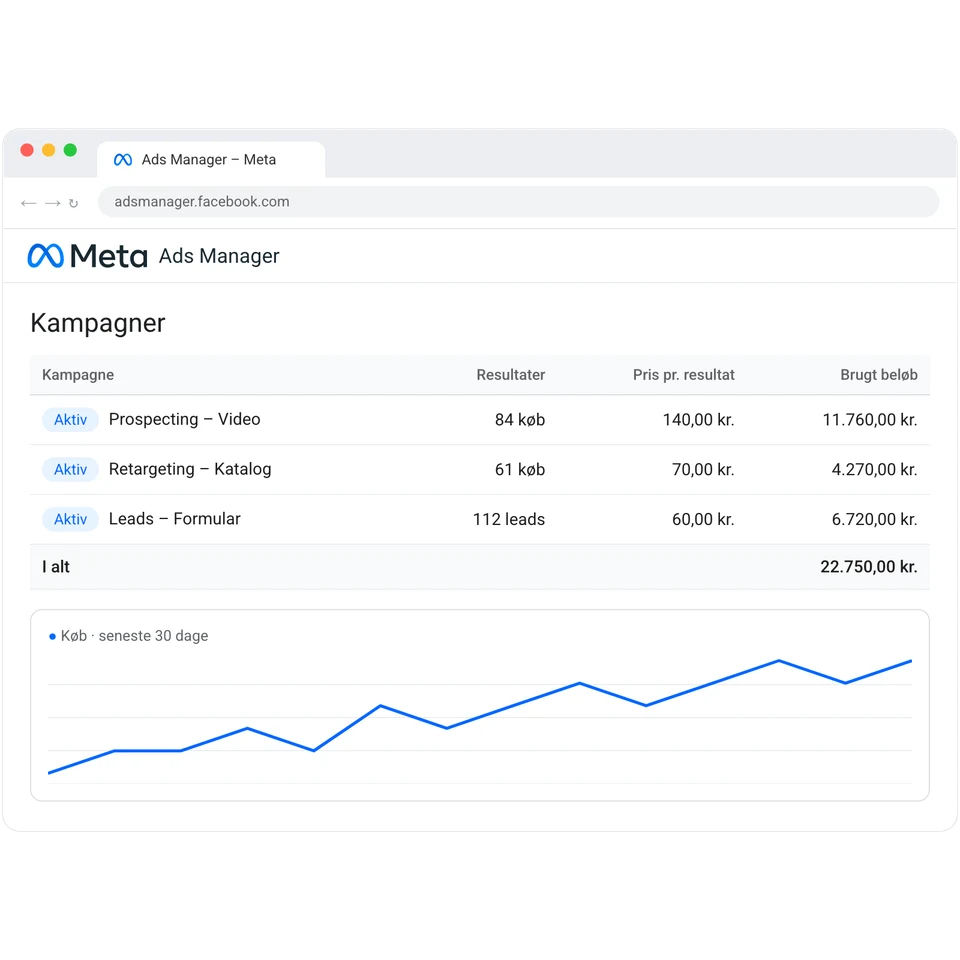Viewport: 960px width, 960px height.
Task: Click the last data point on purchases chart
Action: [911, 661]
